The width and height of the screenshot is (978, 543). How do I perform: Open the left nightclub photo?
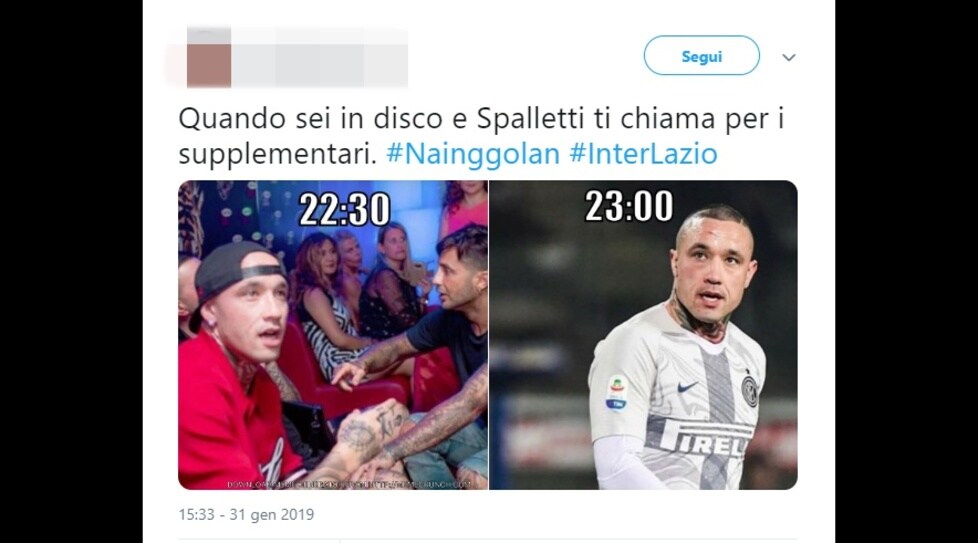333,335
